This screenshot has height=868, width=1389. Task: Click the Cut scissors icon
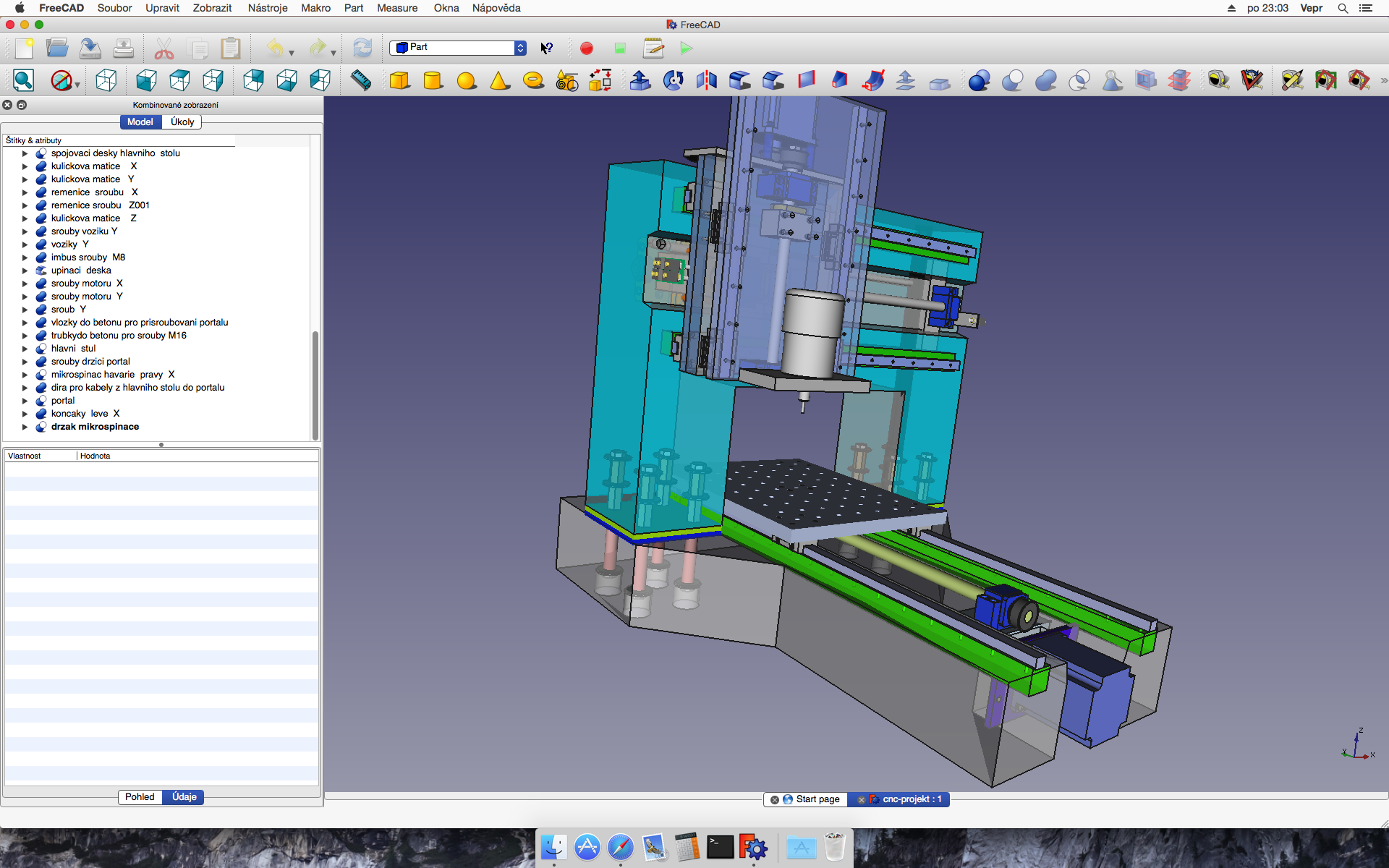pos(164,48)
